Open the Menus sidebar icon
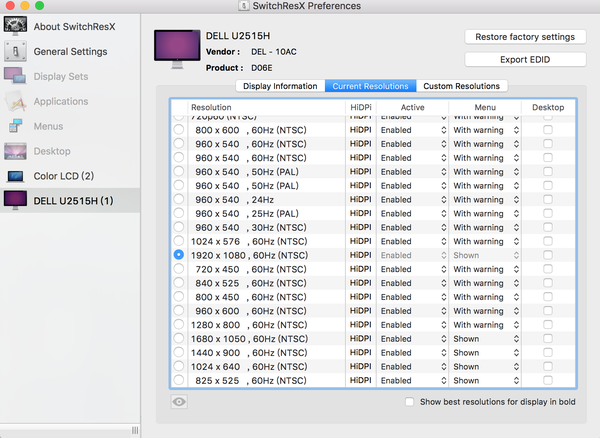600x438 pixels. point(15,126)
